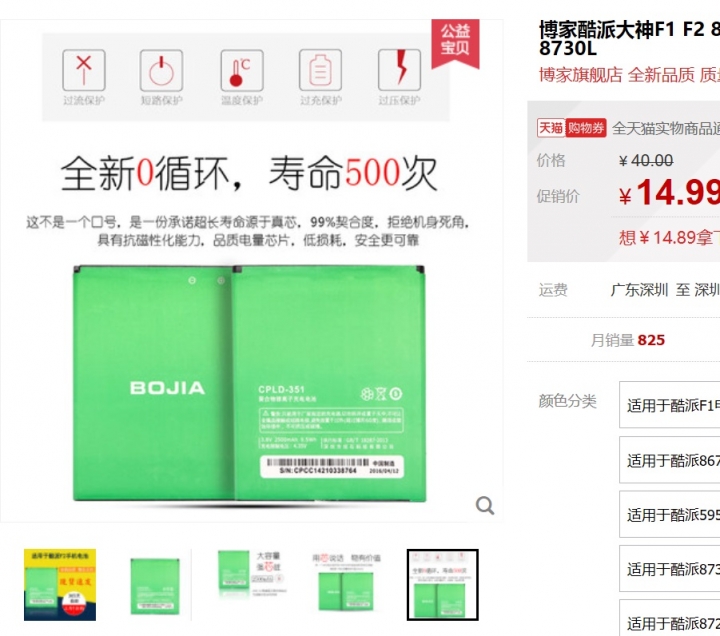Click the magnifier zoom icon on product image
The image size is (720, 636).
coord(485,506)
